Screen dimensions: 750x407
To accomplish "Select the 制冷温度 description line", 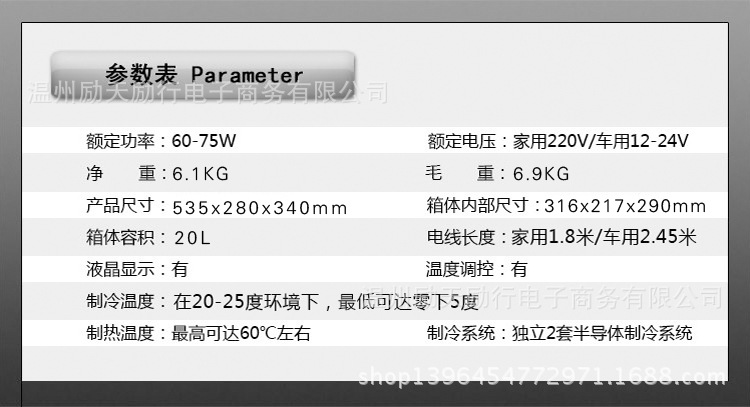I will tap(282, 301).
